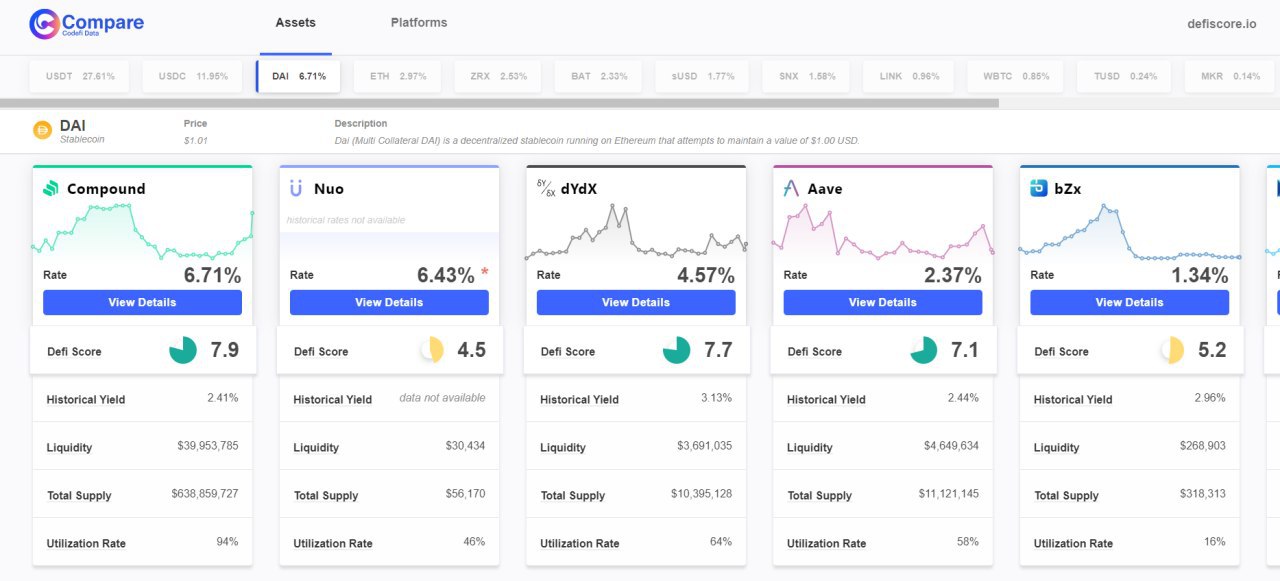Select the WBTC asset tab

coord(1015,76)
